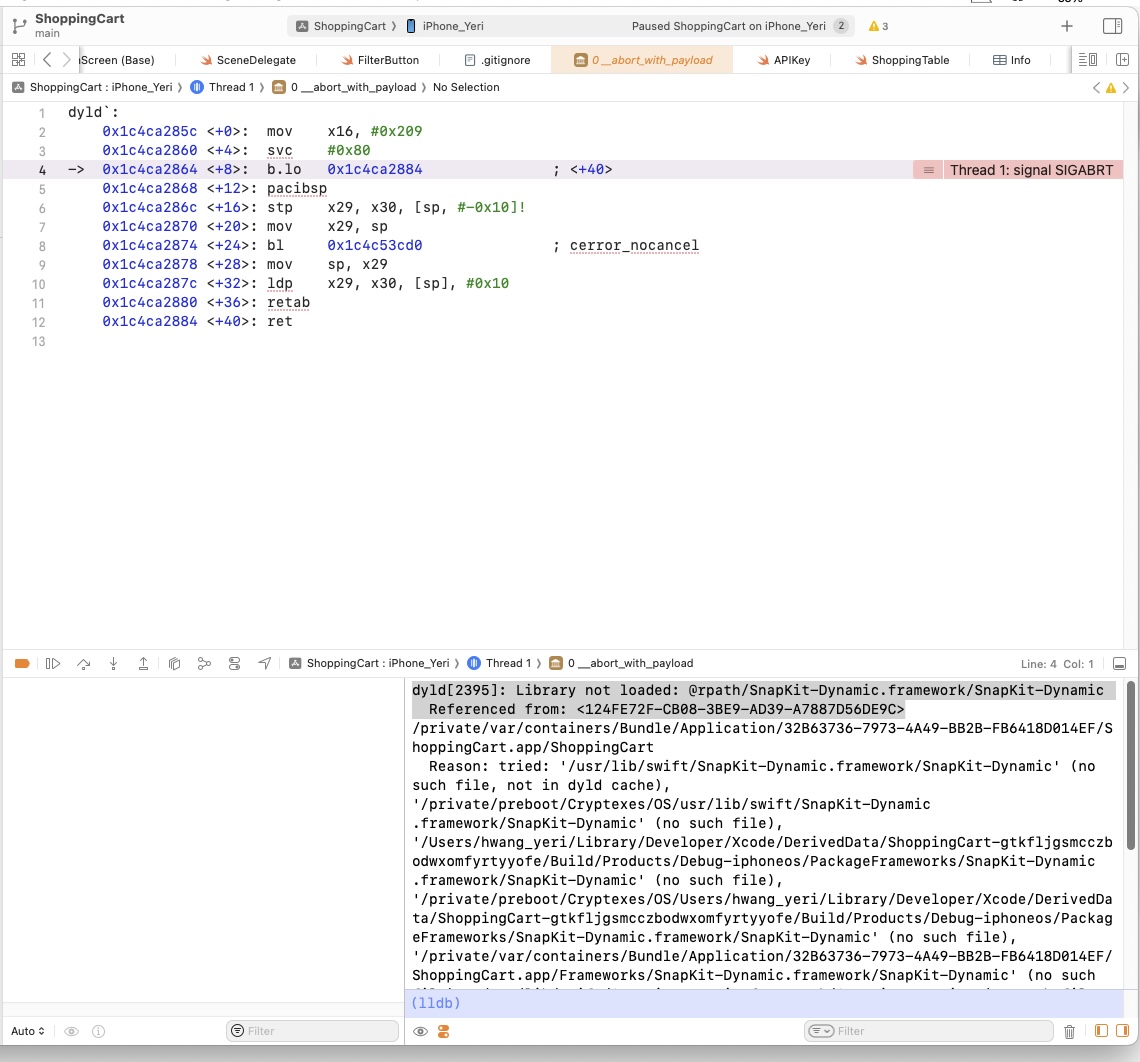
Task: Open the ShoppingTable tab
Action: click(902, 60)
